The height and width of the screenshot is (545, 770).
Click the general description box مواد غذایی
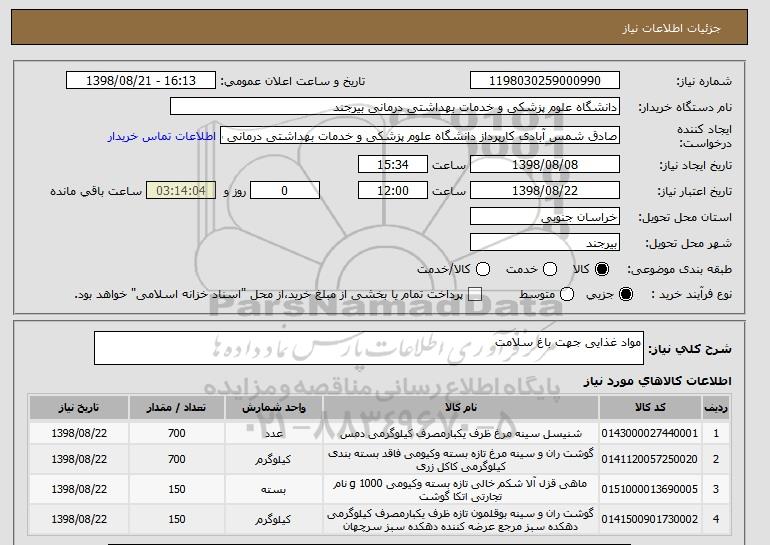click(369, 348)
